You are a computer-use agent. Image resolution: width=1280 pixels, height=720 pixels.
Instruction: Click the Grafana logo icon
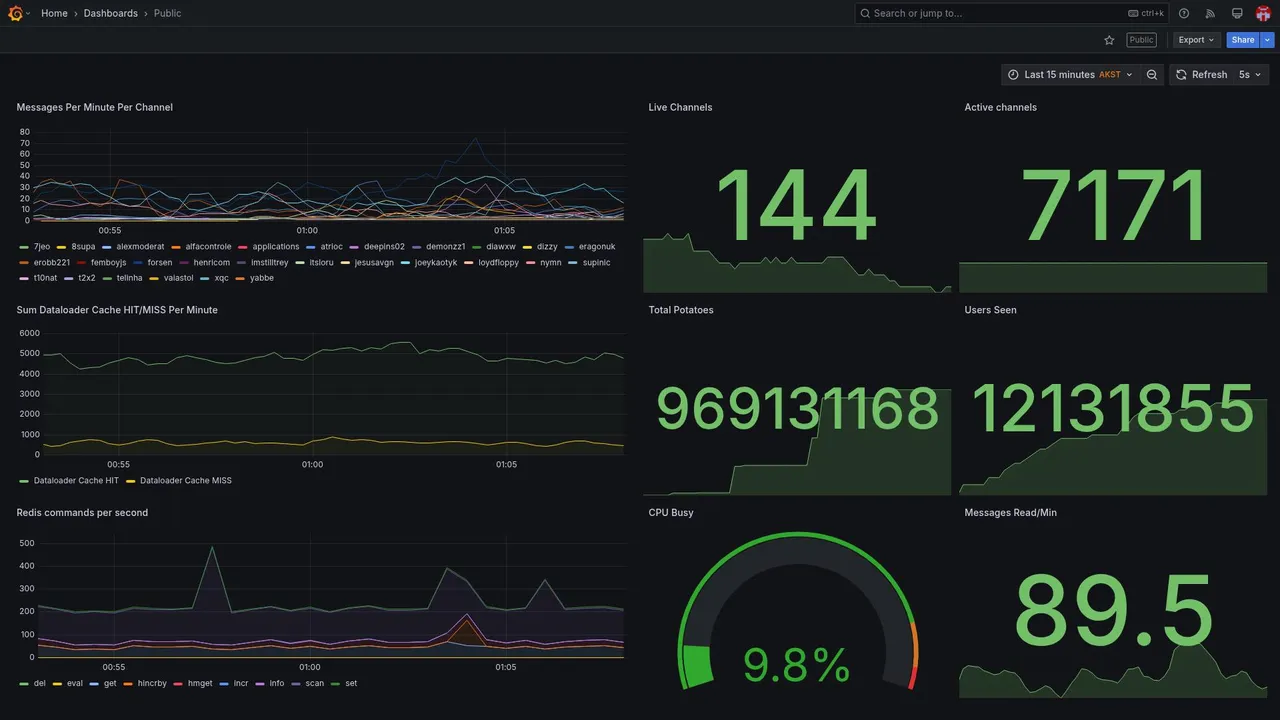[15, 13]
